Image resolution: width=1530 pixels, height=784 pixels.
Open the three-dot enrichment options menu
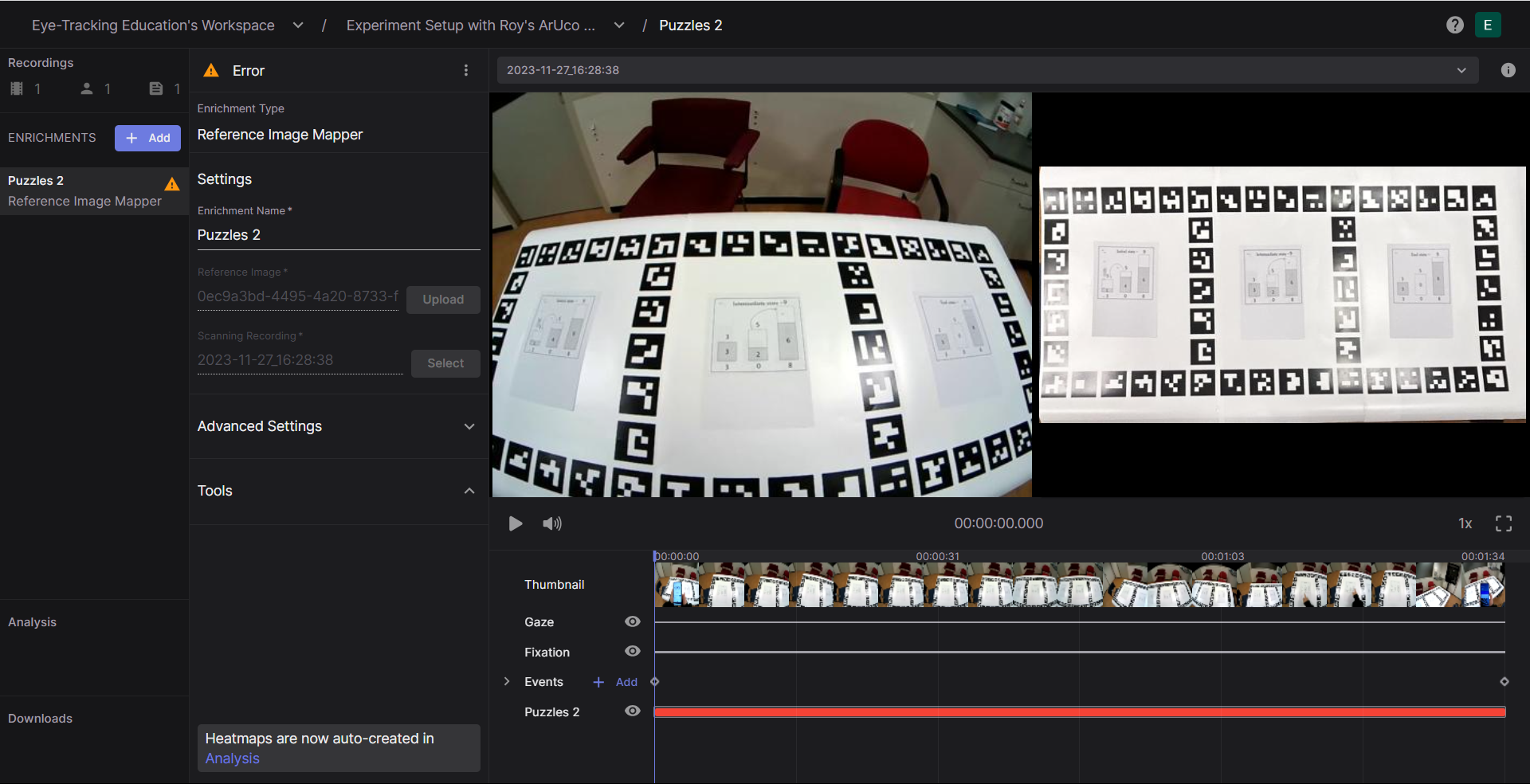[x=466, y=70]
